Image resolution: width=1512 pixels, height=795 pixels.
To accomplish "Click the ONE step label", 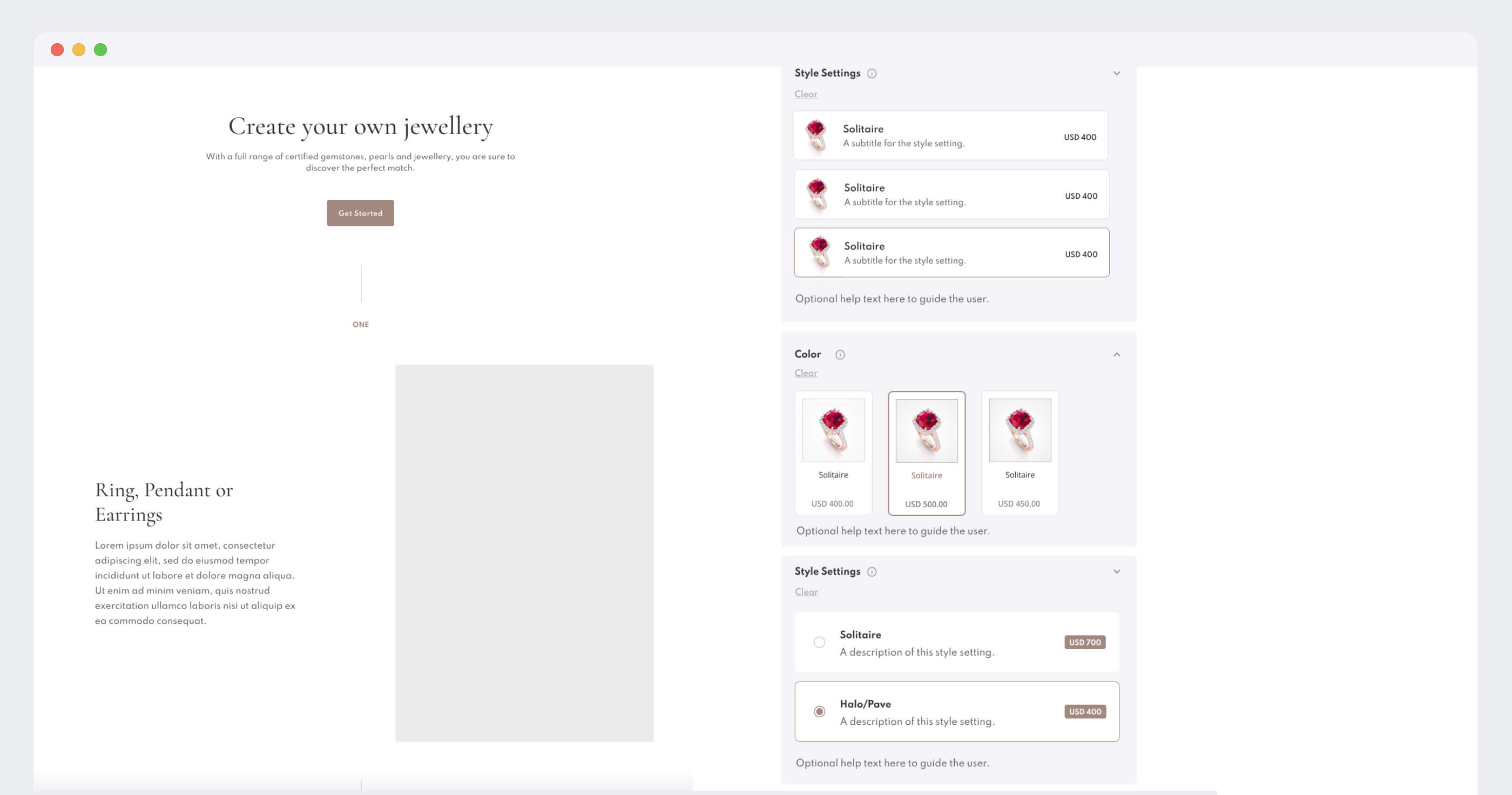I will [360, 324].
